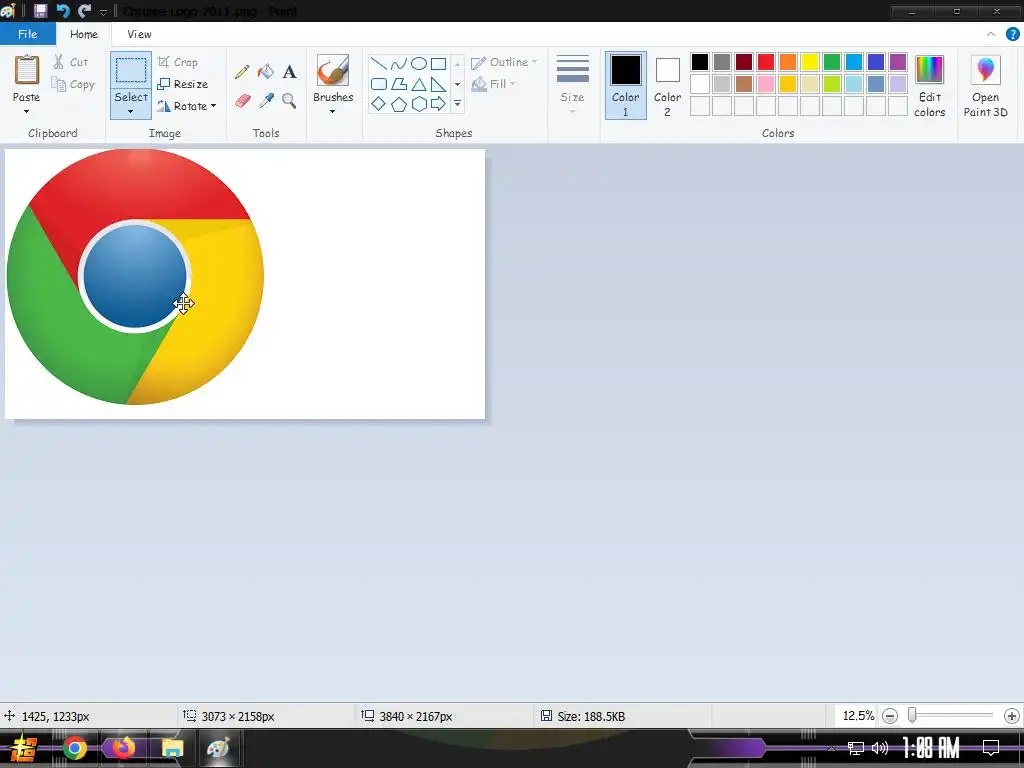Click the Cut button
Screen dimensions: 1024x768
coord(71,62)
